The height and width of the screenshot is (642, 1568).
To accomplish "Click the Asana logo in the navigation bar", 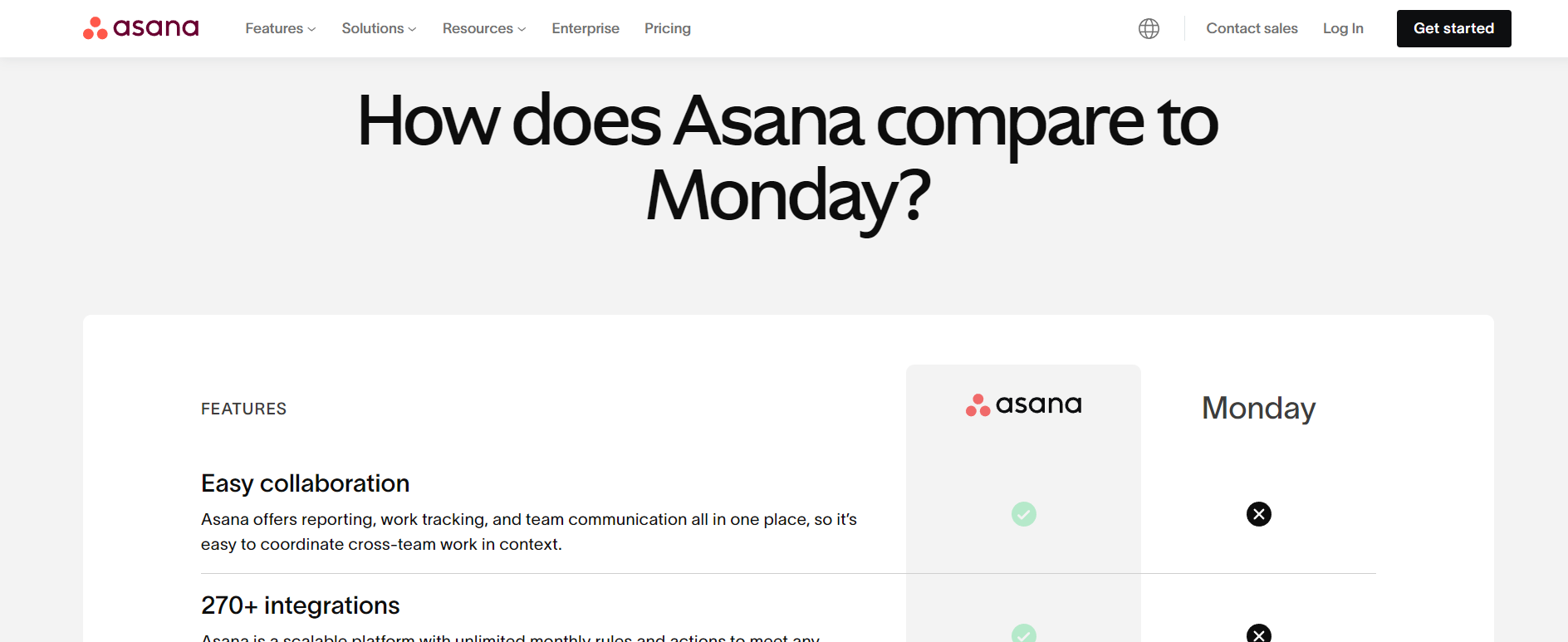I will pos(140,27).
